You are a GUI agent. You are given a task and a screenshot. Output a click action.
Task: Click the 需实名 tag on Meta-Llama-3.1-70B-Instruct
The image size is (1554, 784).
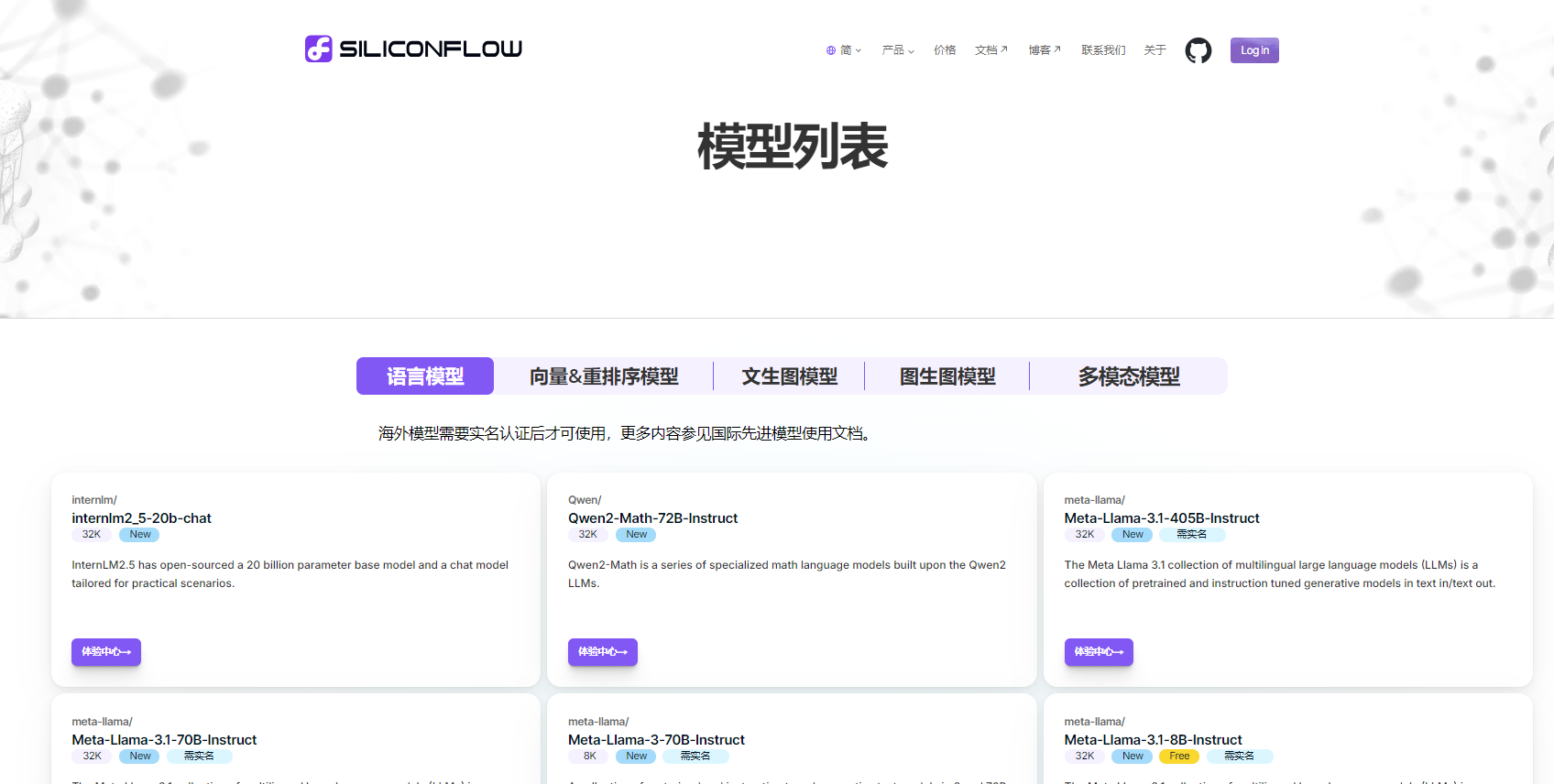click(199, 757)
